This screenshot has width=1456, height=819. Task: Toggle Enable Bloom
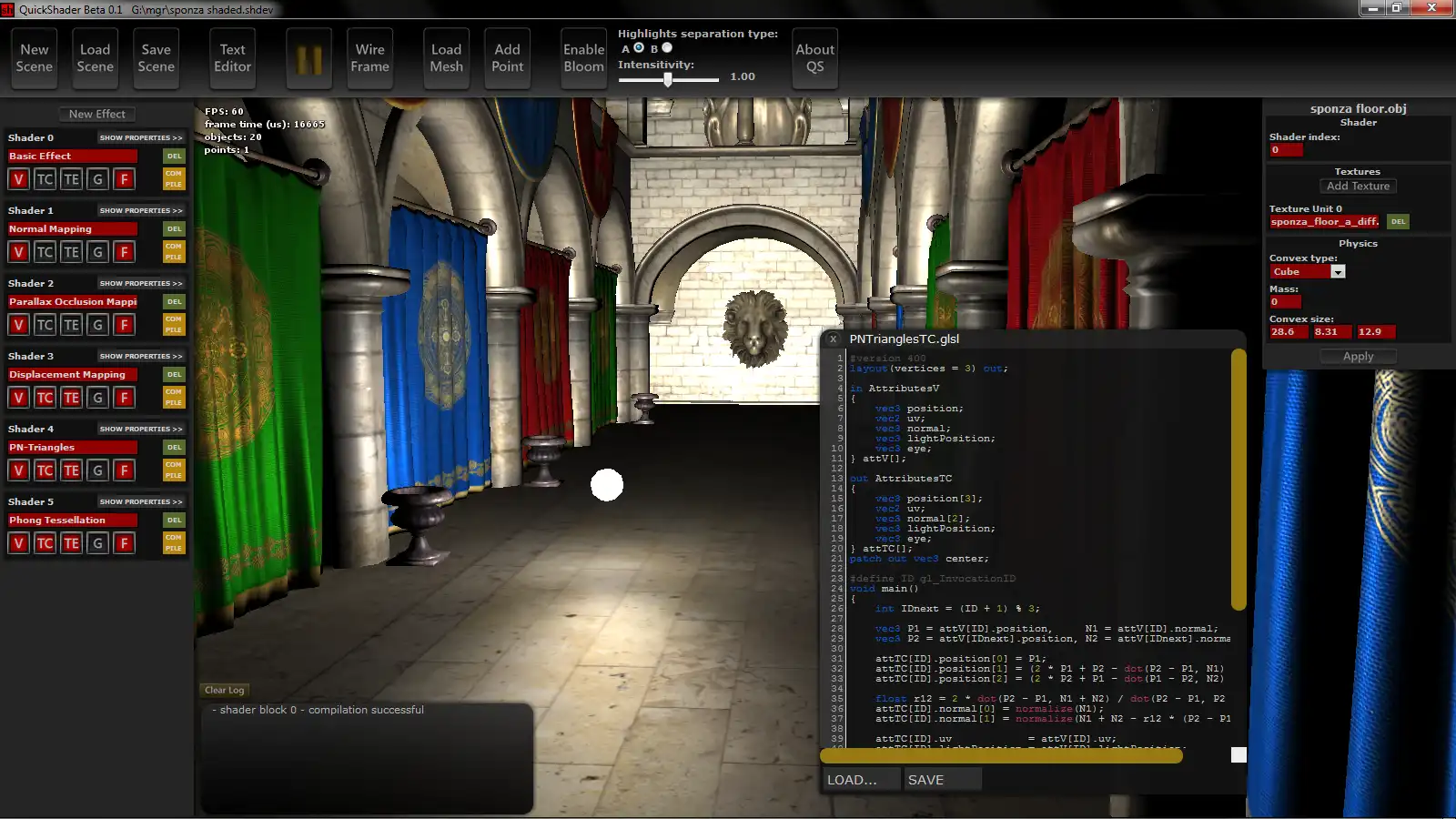point(584,58)
